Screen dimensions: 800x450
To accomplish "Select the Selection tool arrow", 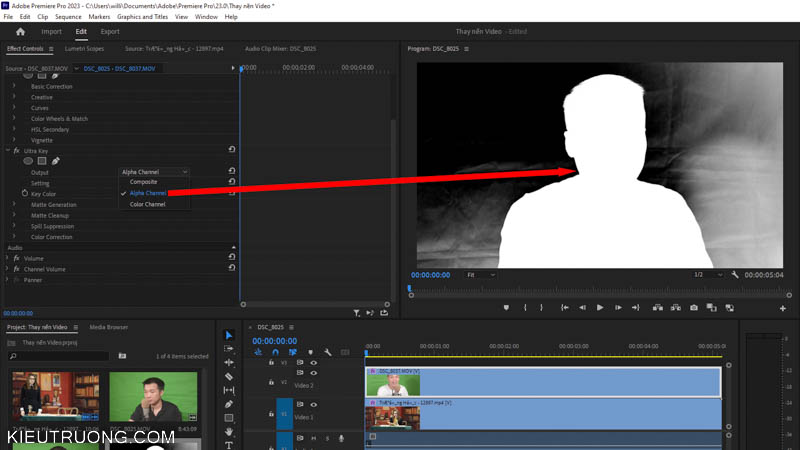I will tap(229, 335).
